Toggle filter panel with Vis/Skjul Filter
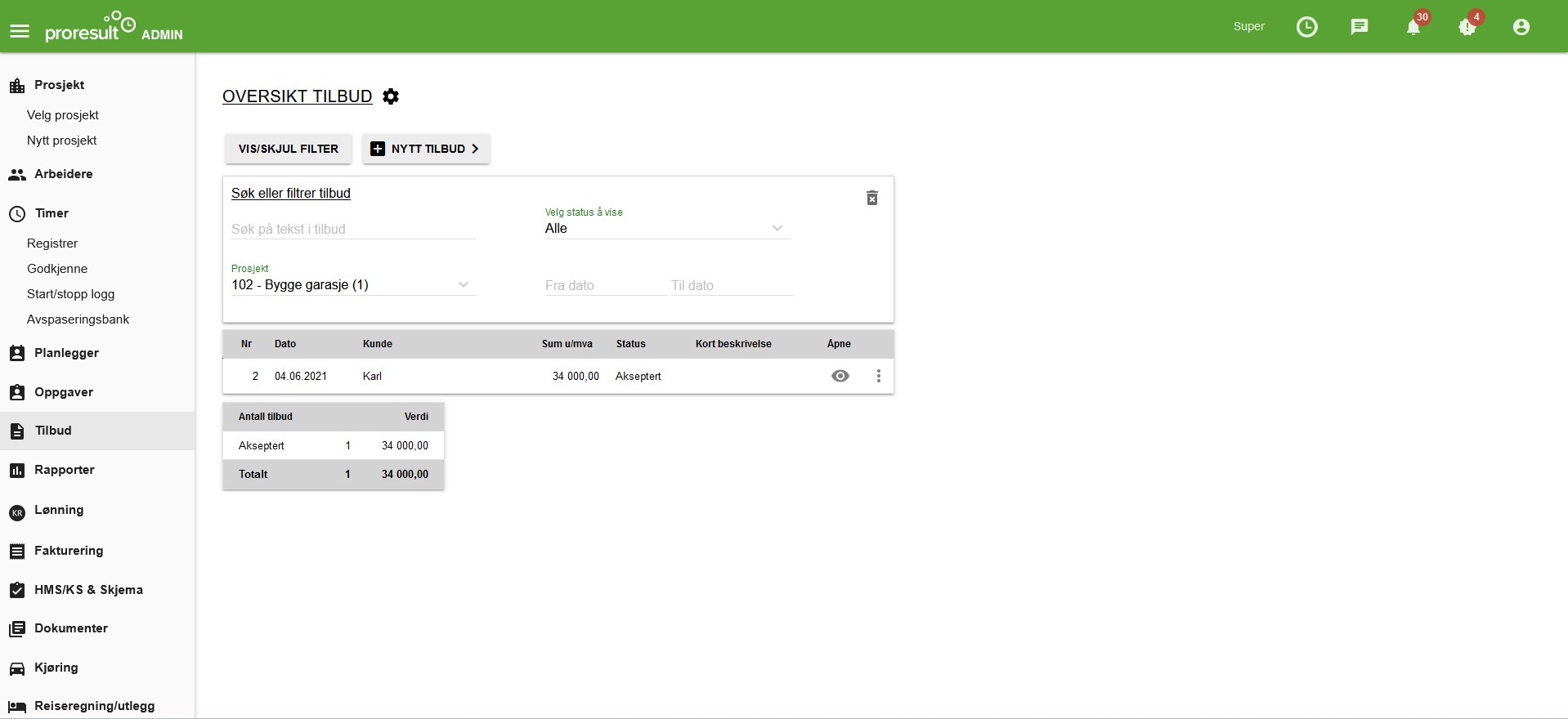The image size is (1568, 719). click(x=288, y=149)
